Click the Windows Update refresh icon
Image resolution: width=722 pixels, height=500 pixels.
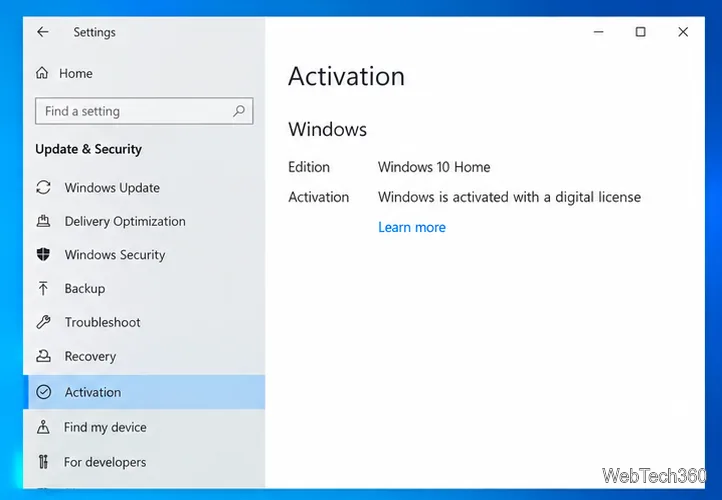click(43, 187)
